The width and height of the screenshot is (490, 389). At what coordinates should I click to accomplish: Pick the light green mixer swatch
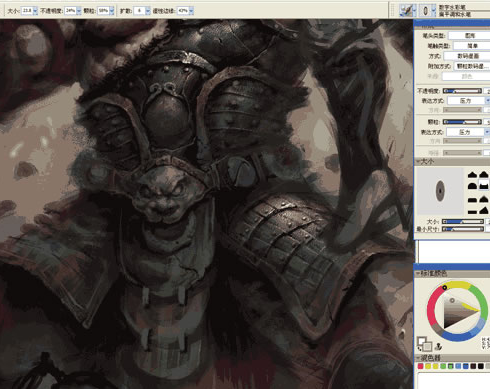pos(443,366)
